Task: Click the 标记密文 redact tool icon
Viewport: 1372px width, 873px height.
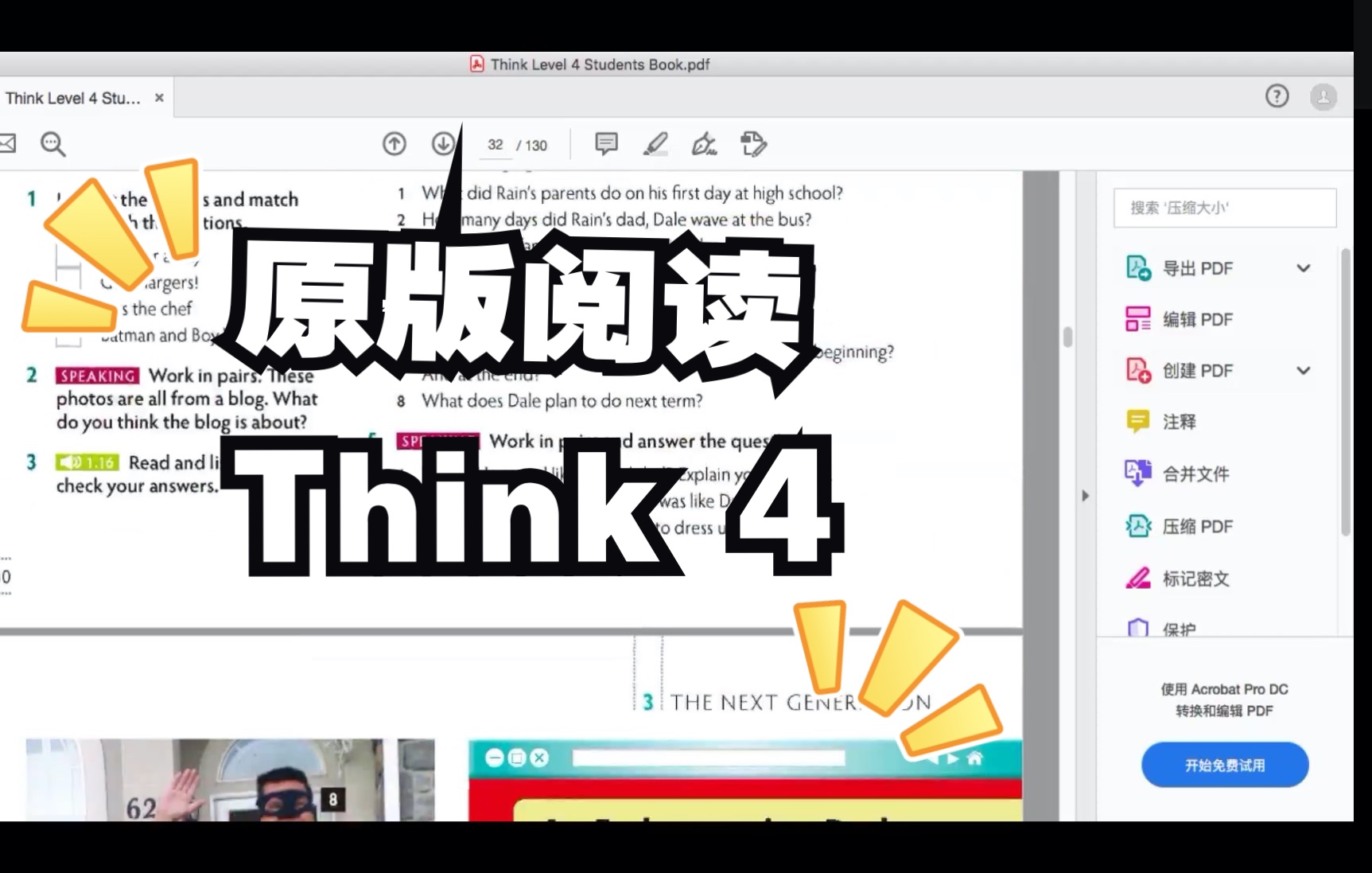Action: (1138, 578)
